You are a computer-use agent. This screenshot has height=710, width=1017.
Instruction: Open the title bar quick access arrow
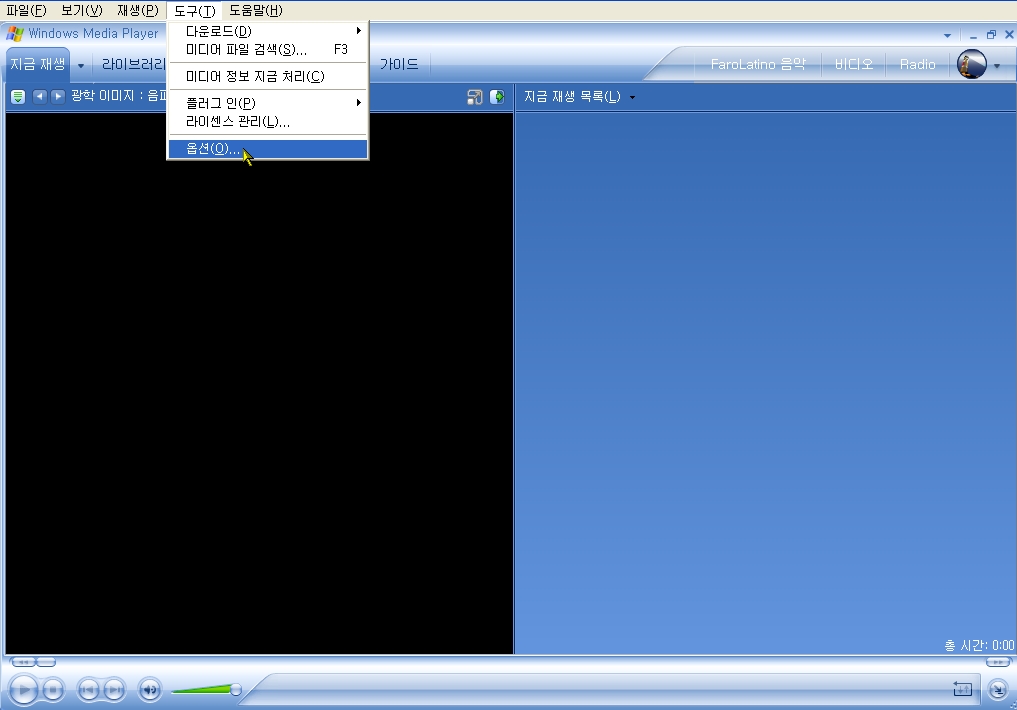coord(948,35)
